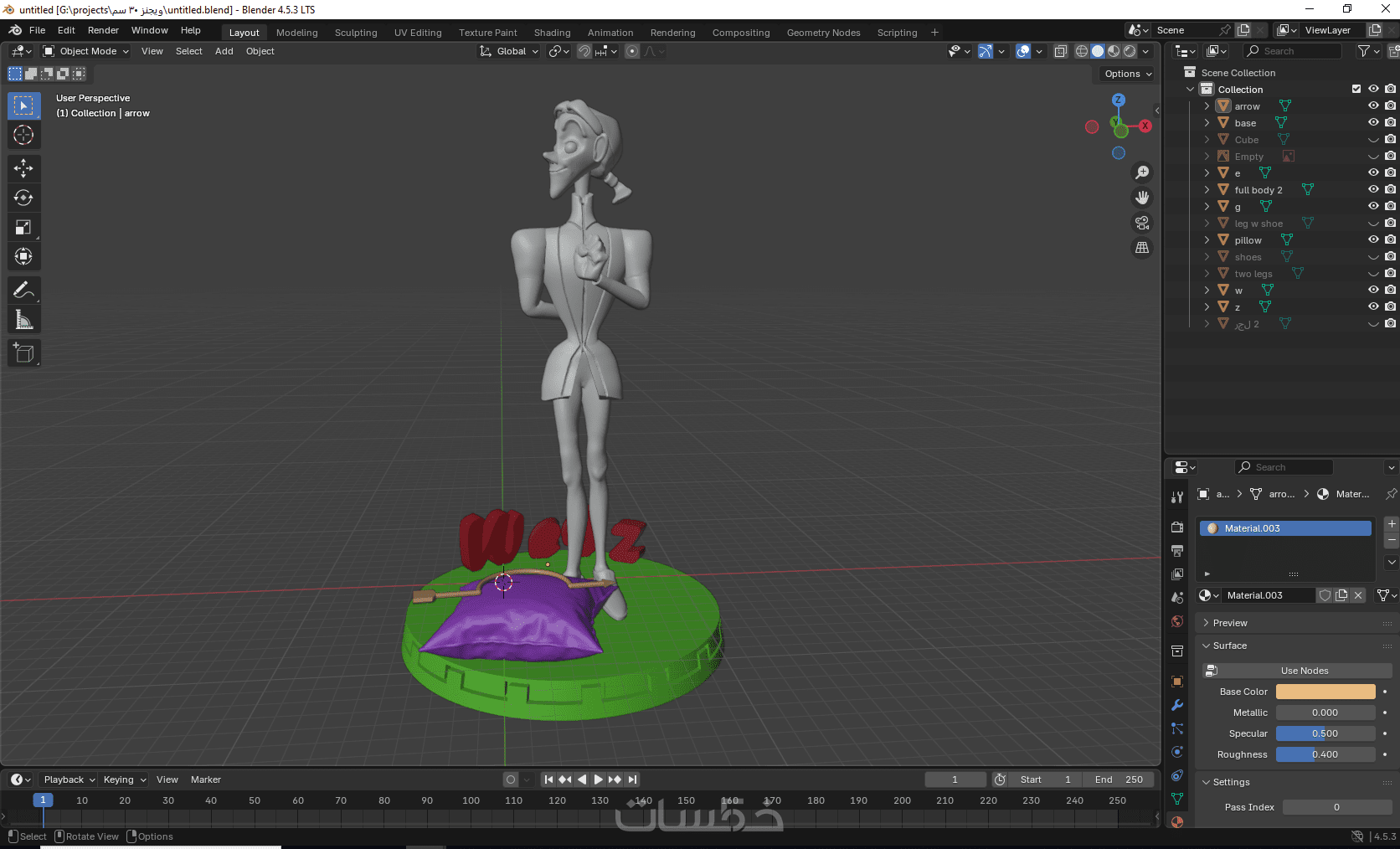Hide the base object in viewport
The image size is (1400, 849).
[1373, 122]
